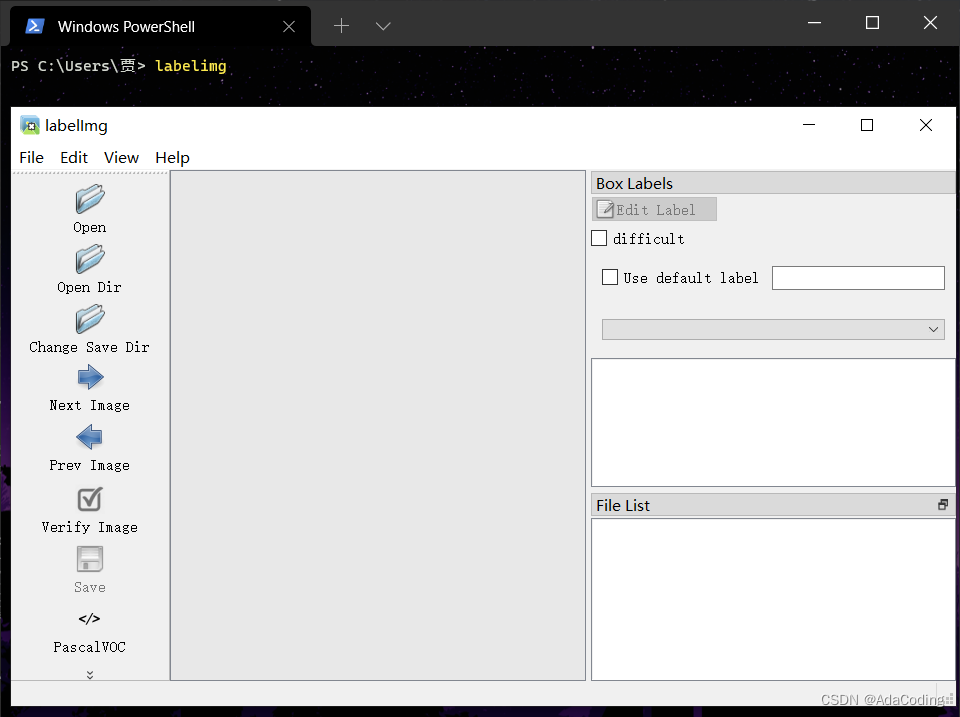Minimize the labelImg window
The width and height of the screenshot is (960, 717).
809,125
